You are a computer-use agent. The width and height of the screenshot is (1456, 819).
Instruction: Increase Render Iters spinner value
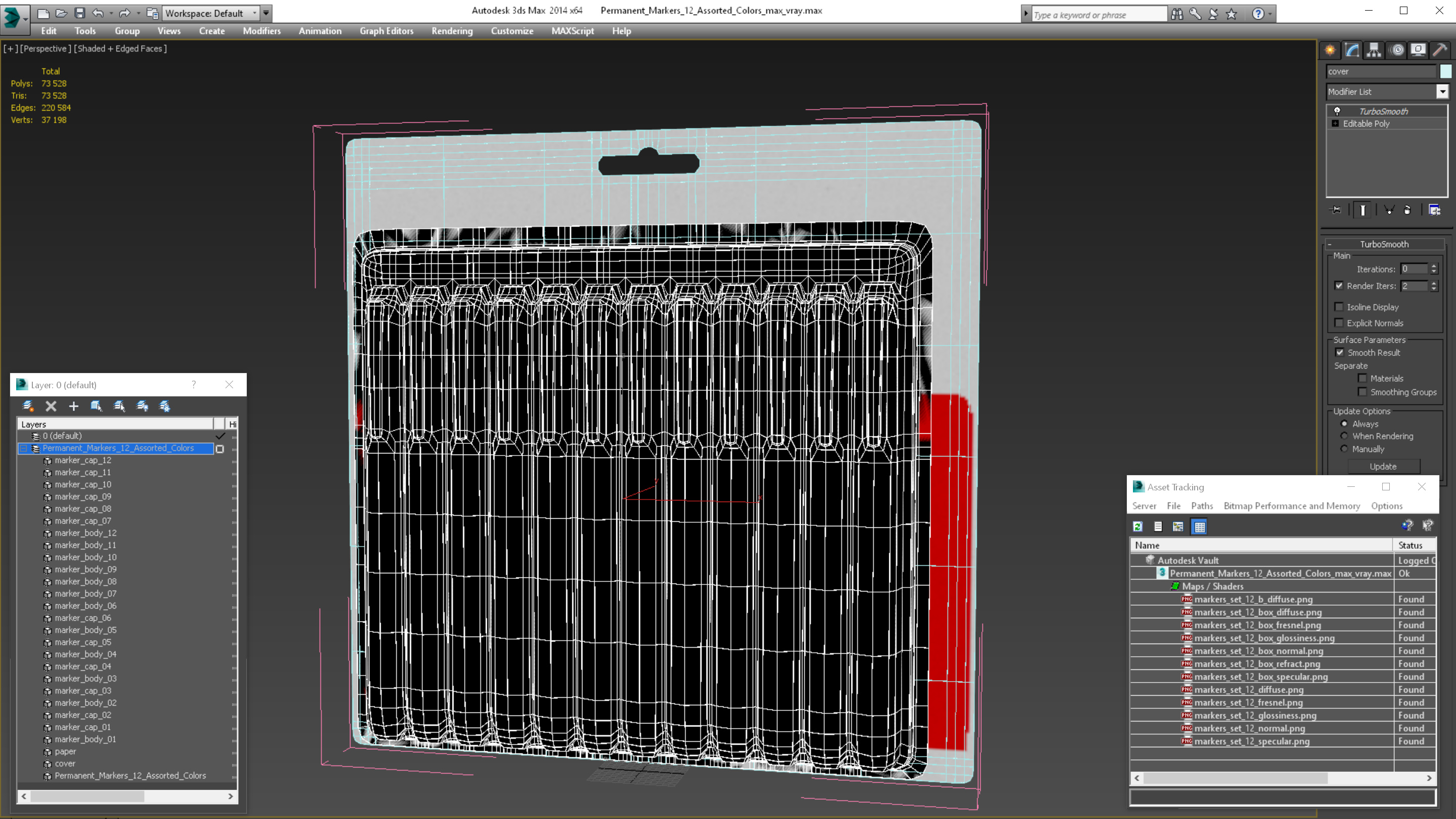pyautogui.click(x=1434, y=283)
